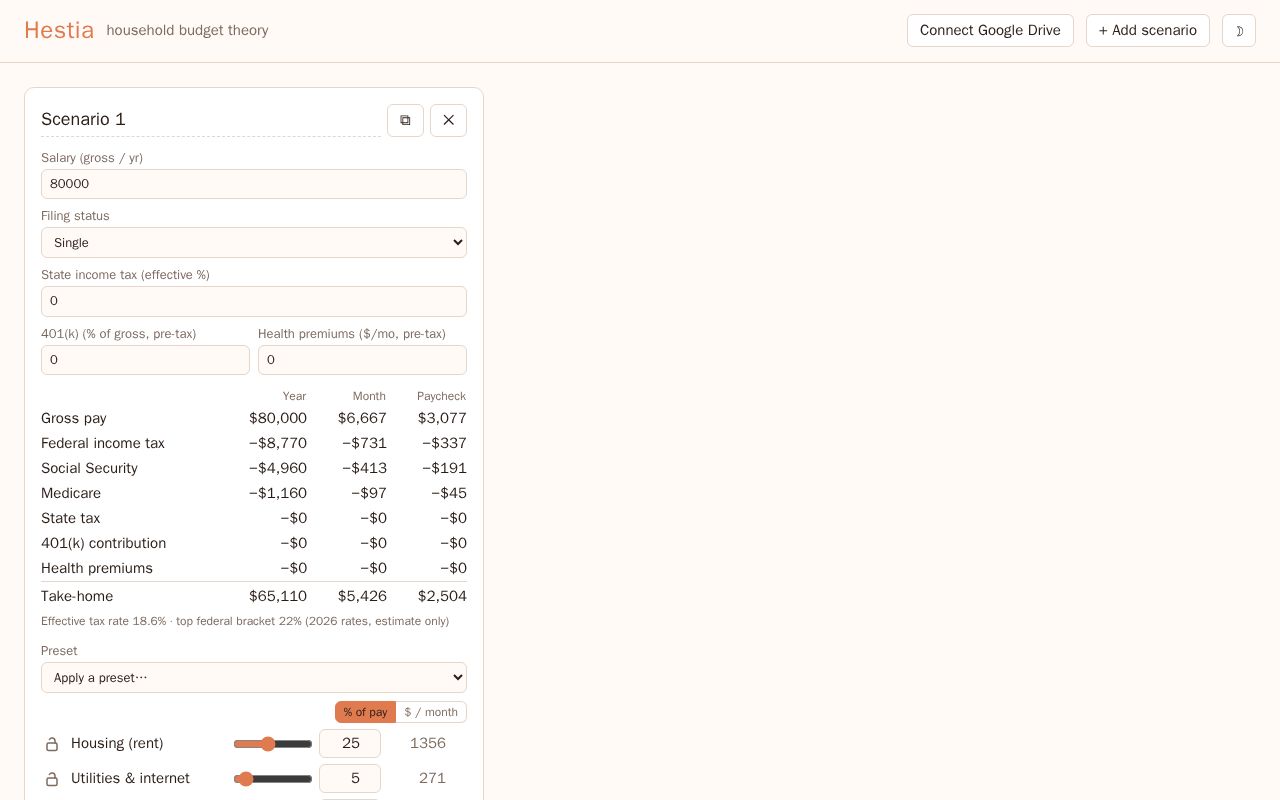Switch budget view to $ / month
The width and height of the screenshot is (1280, 800).
431,712
